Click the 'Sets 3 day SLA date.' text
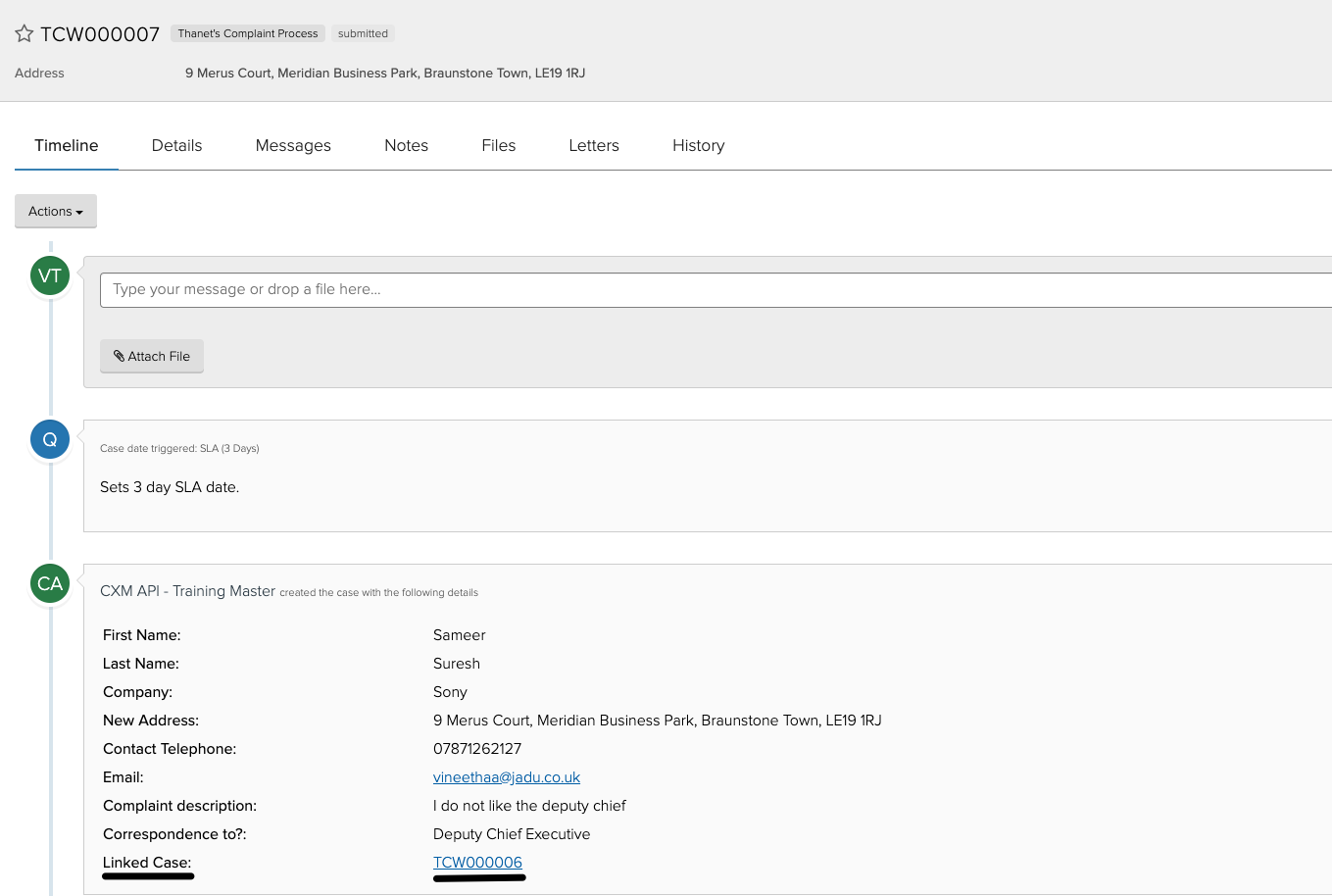This screenshot has width=1332, height=896. (x=170, y=487)
